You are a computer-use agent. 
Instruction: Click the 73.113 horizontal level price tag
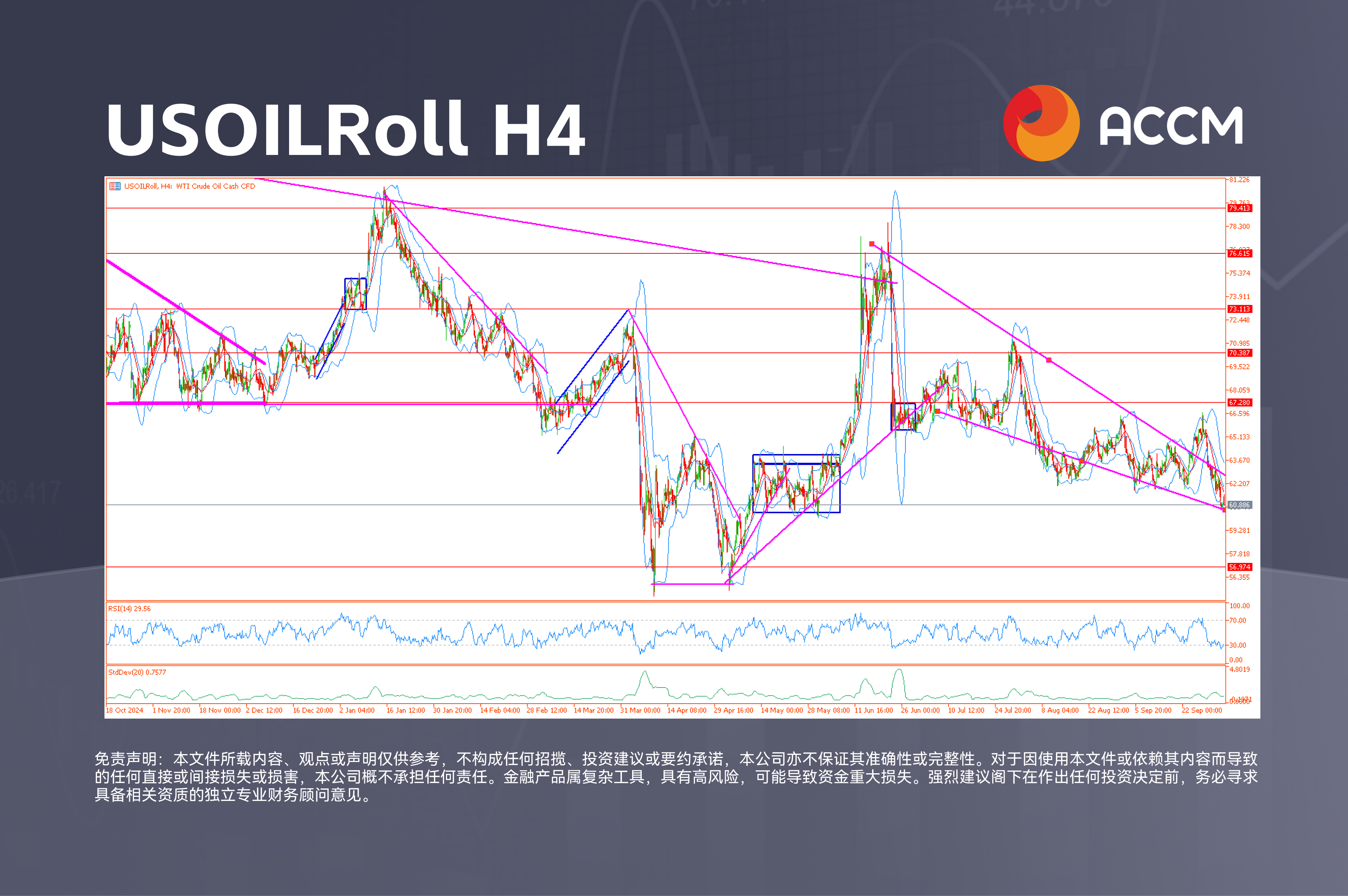coord(1239,309)
